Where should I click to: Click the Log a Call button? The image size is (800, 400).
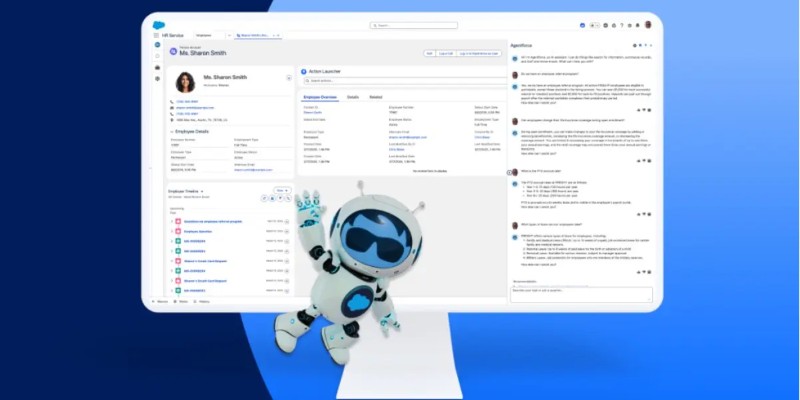tap(446, 53)
